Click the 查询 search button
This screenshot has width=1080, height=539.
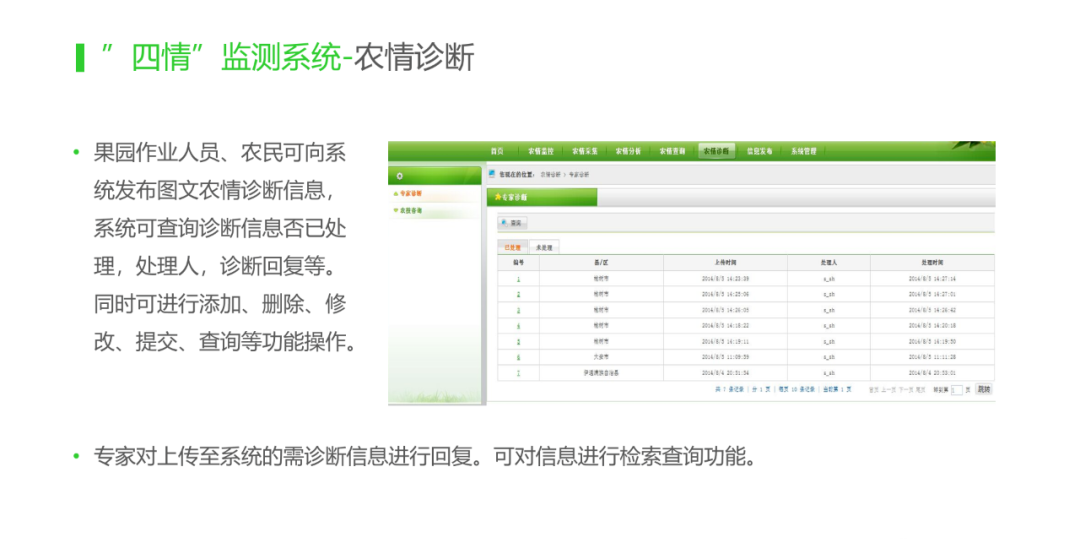pyautogui.click(x=513, y=223)
